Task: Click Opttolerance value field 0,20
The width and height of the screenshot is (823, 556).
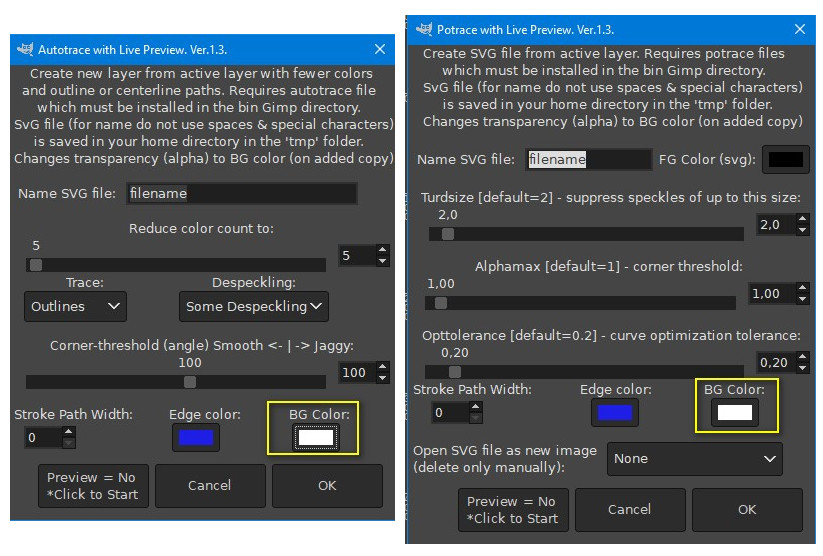Action: point(776,362)
